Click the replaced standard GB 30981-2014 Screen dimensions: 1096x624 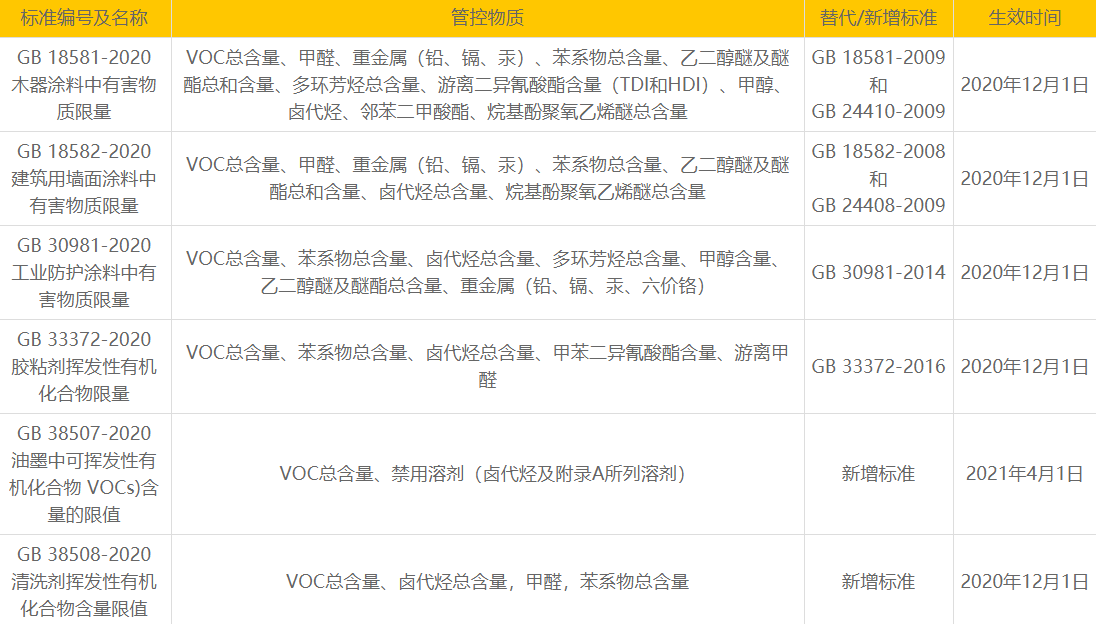(x=878, y=273)
